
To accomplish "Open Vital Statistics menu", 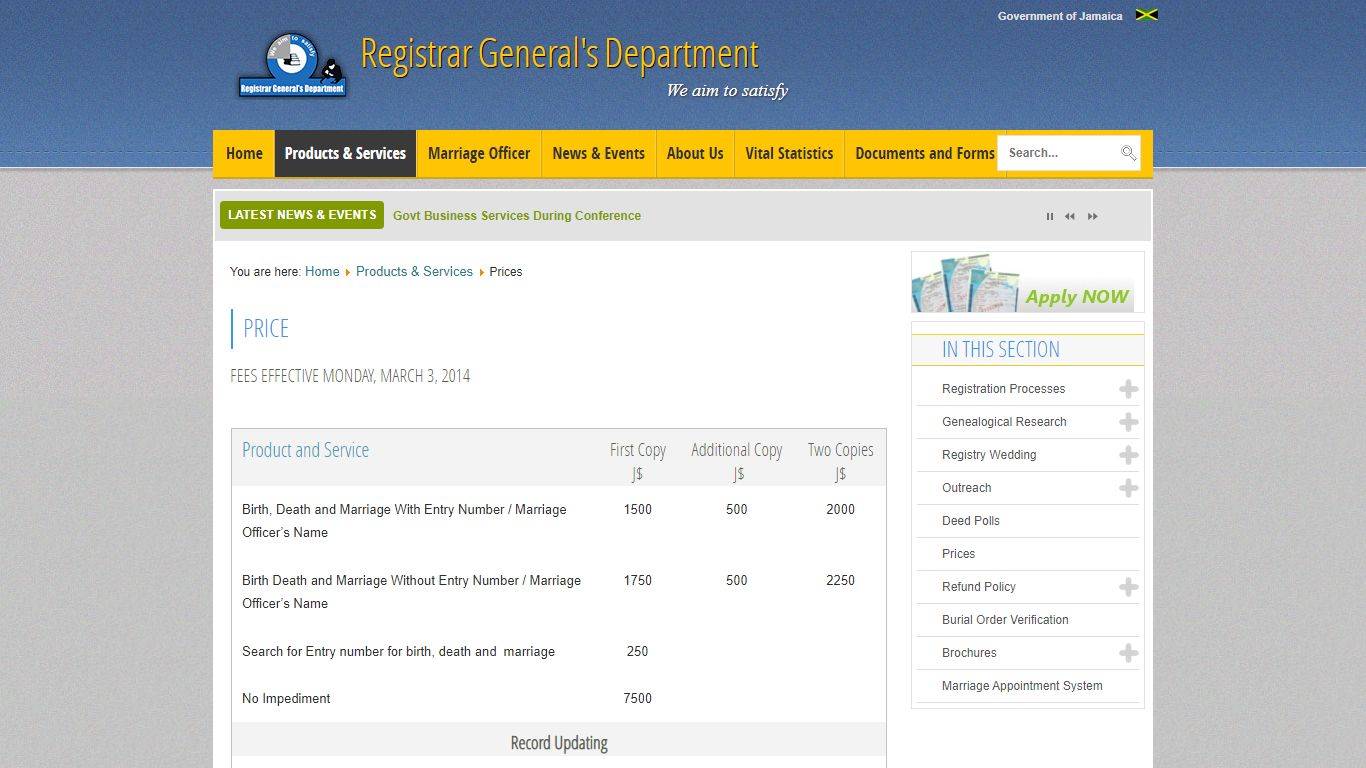I will [789, 153].
